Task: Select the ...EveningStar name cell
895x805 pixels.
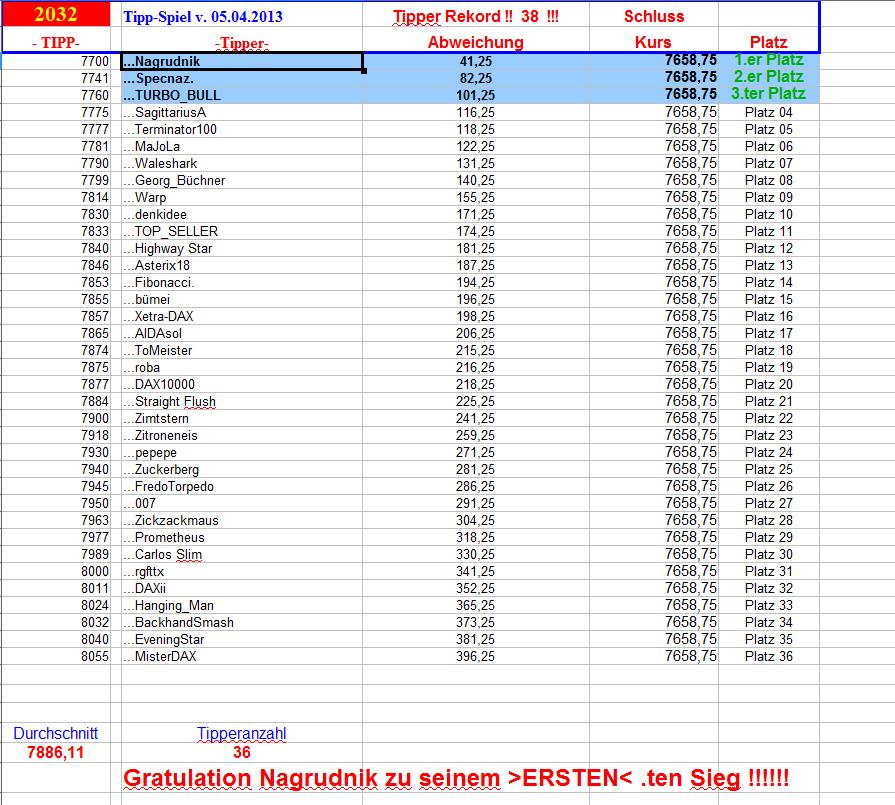Action: pyautogui.click(x=242, y=639)
